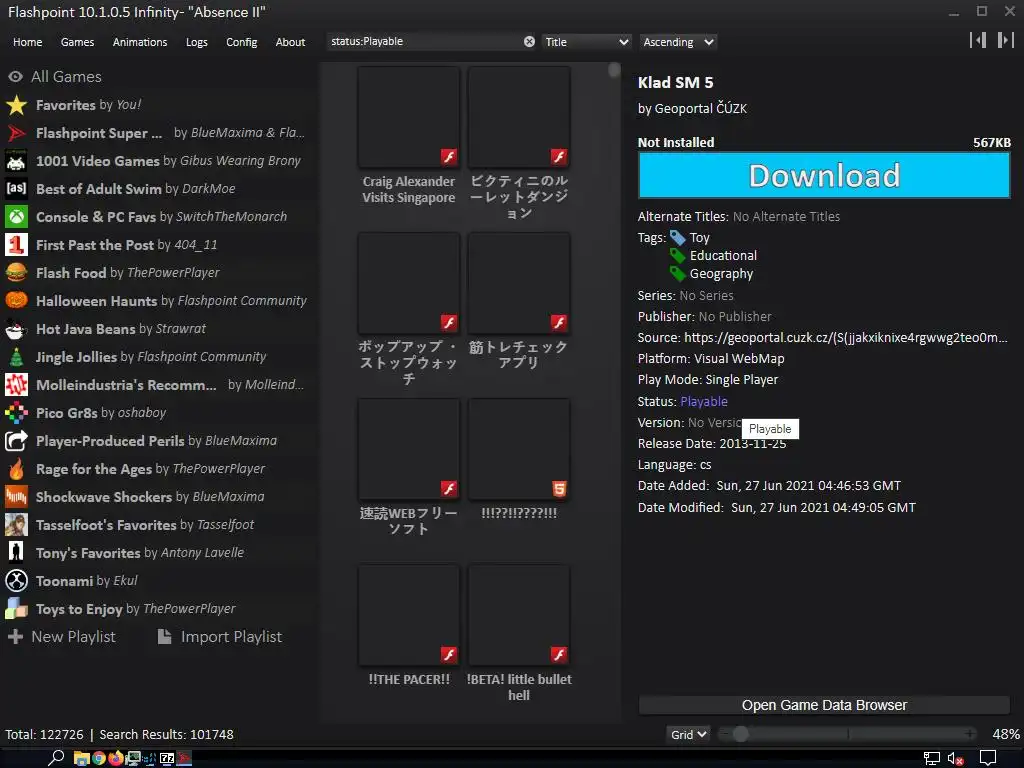Open the Home tab
The width and height of the screenshot is (1024, 768).
coord(27,42)
